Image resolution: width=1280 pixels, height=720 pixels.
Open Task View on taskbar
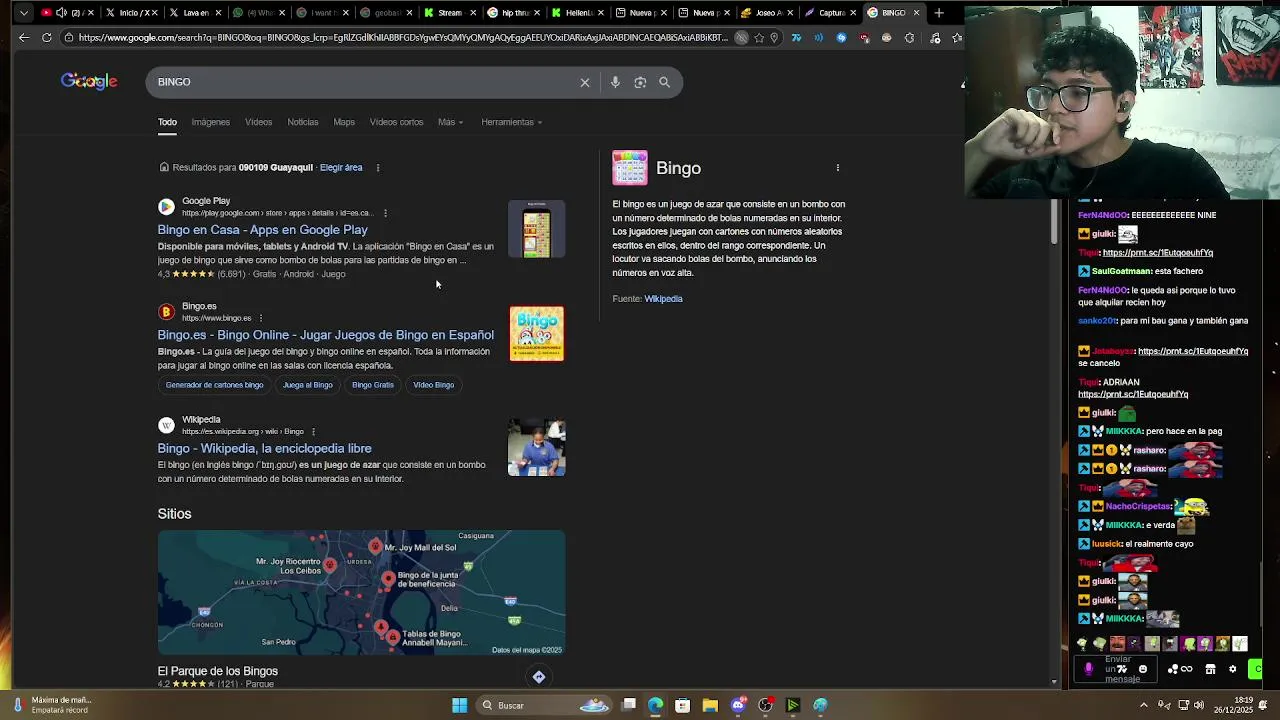[x=628, y=705]
